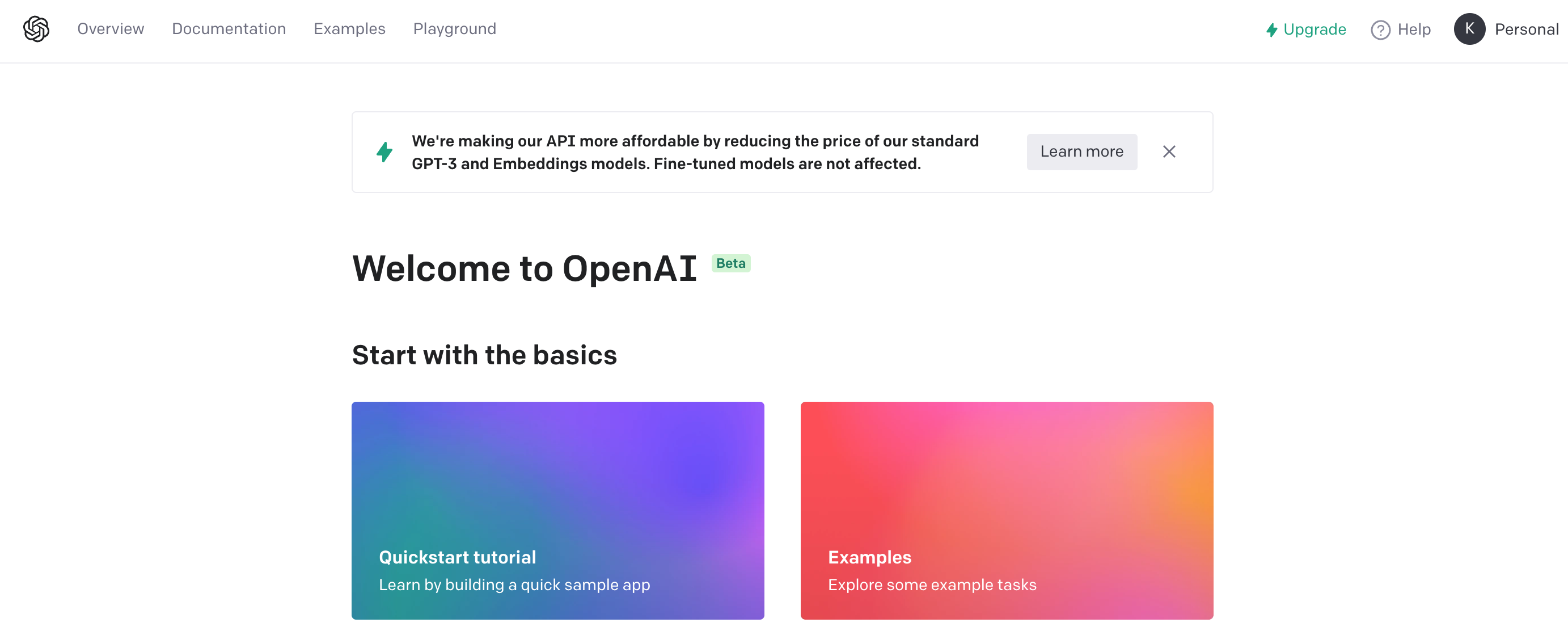Click the 'Welcome to OpenAI' heading
Viewport: 1568px width, 631px height.
click(524, 268)
